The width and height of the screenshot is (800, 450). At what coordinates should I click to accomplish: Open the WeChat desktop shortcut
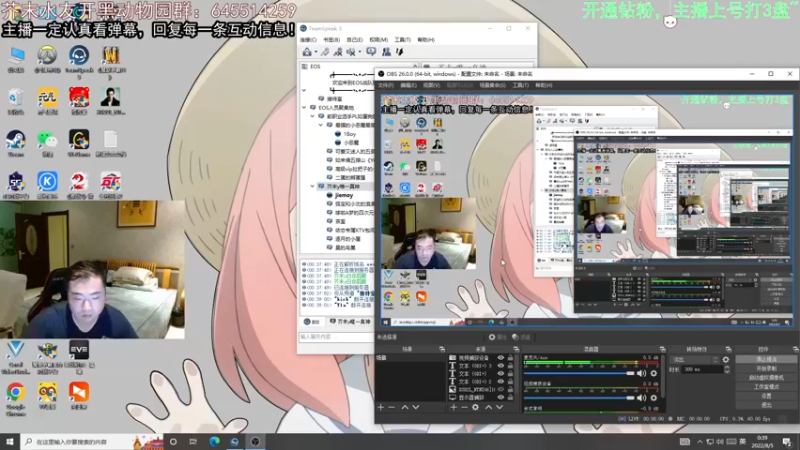pyautogui.click(x=47, y=142)
